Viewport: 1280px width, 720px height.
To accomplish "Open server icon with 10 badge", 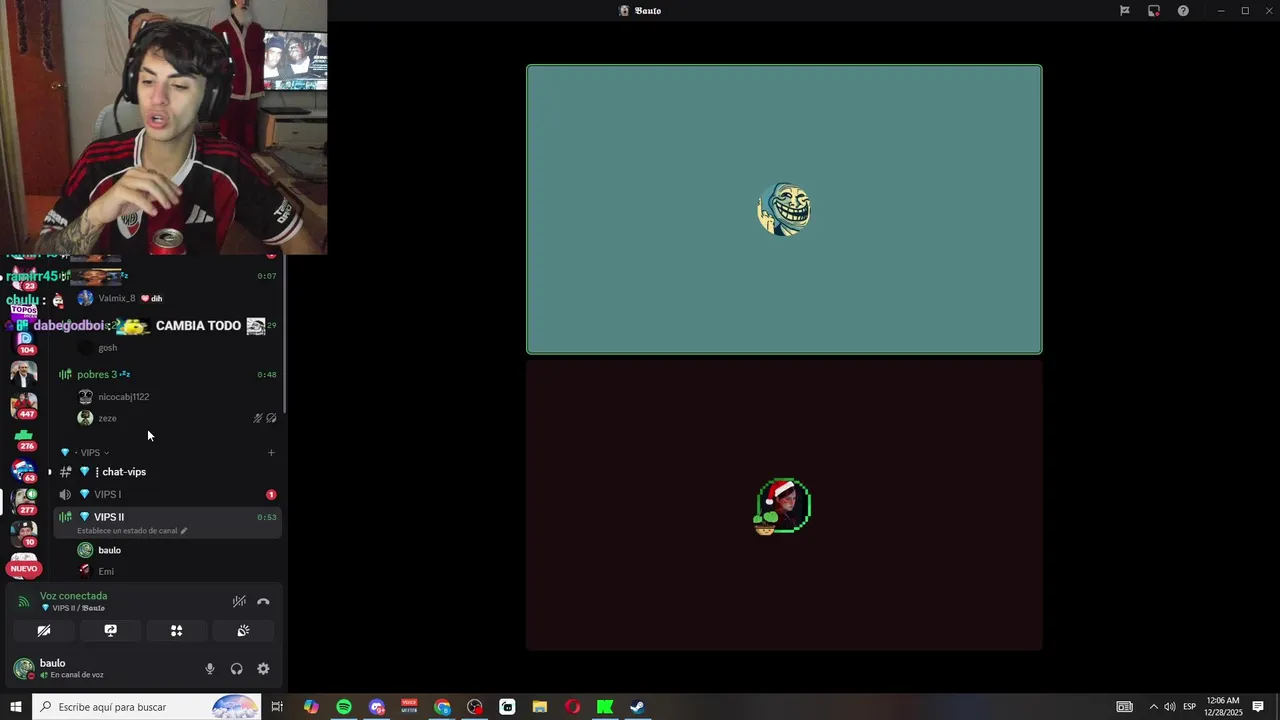I will (24, 534).
